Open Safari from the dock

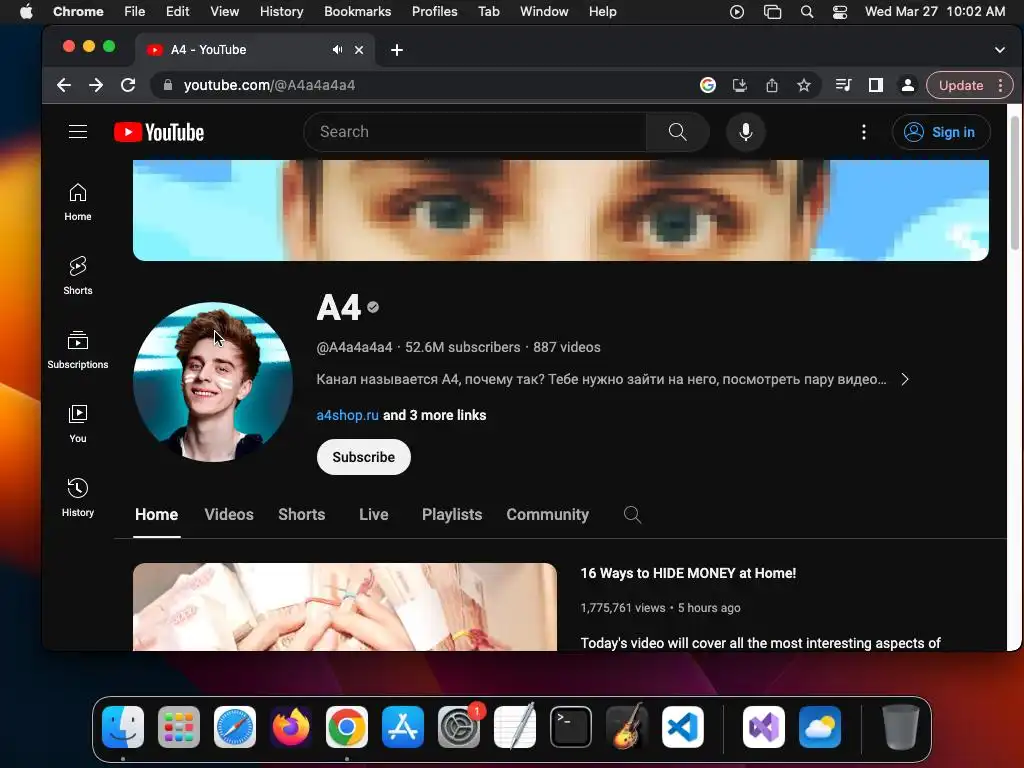tap(234, 727)
